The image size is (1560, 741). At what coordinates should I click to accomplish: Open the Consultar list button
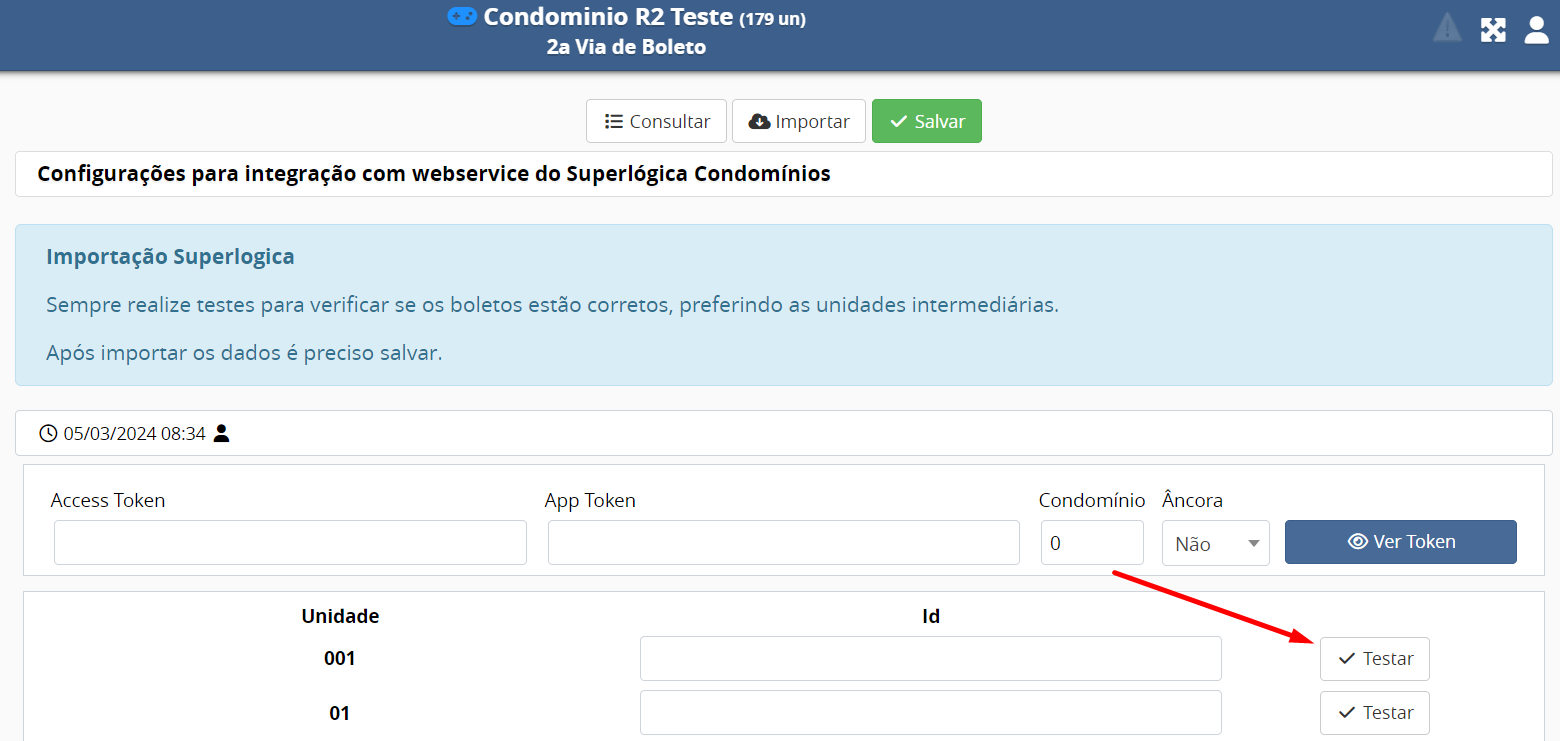click(656, 121)
